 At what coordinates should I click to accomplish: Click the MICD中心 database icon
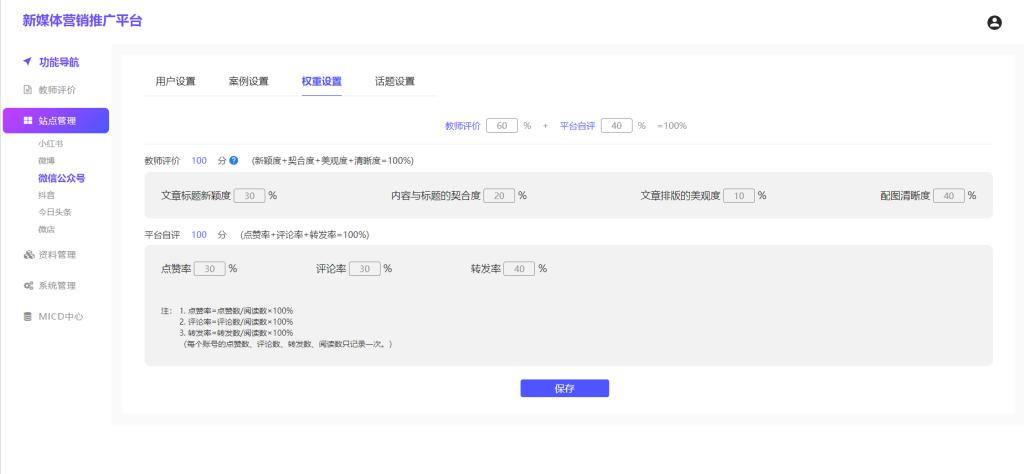click(x=28, y=317)
